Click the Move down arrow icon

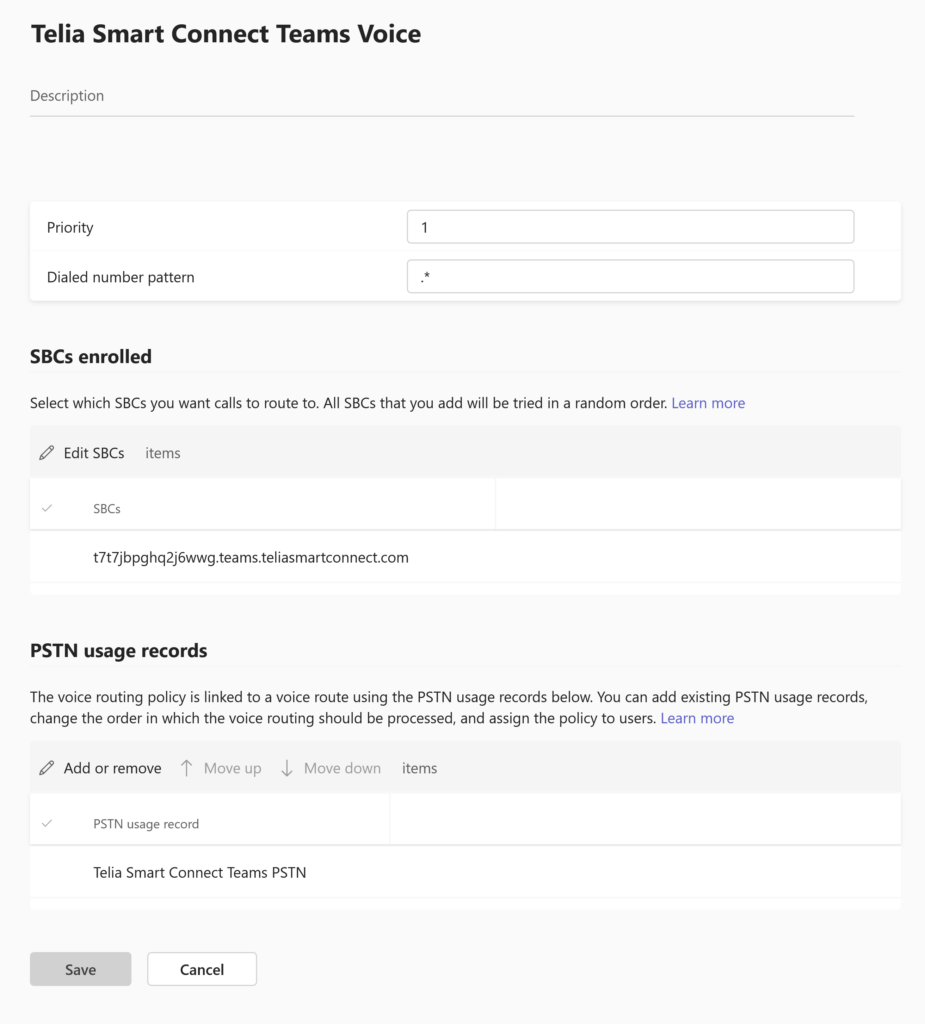286,768
